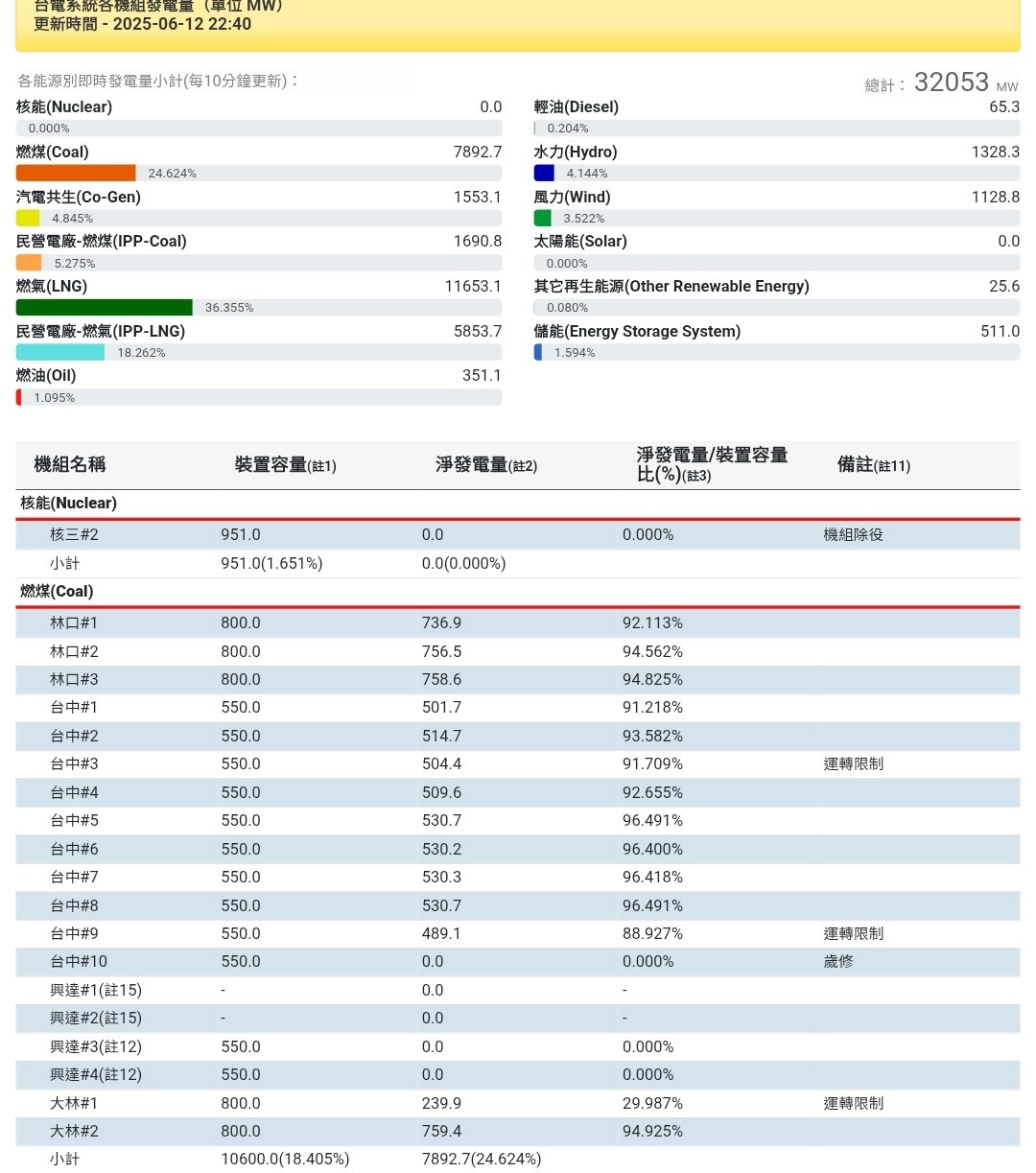
Task: Click the 興達#3(註12) unit name
Action: pos(96,1047)
